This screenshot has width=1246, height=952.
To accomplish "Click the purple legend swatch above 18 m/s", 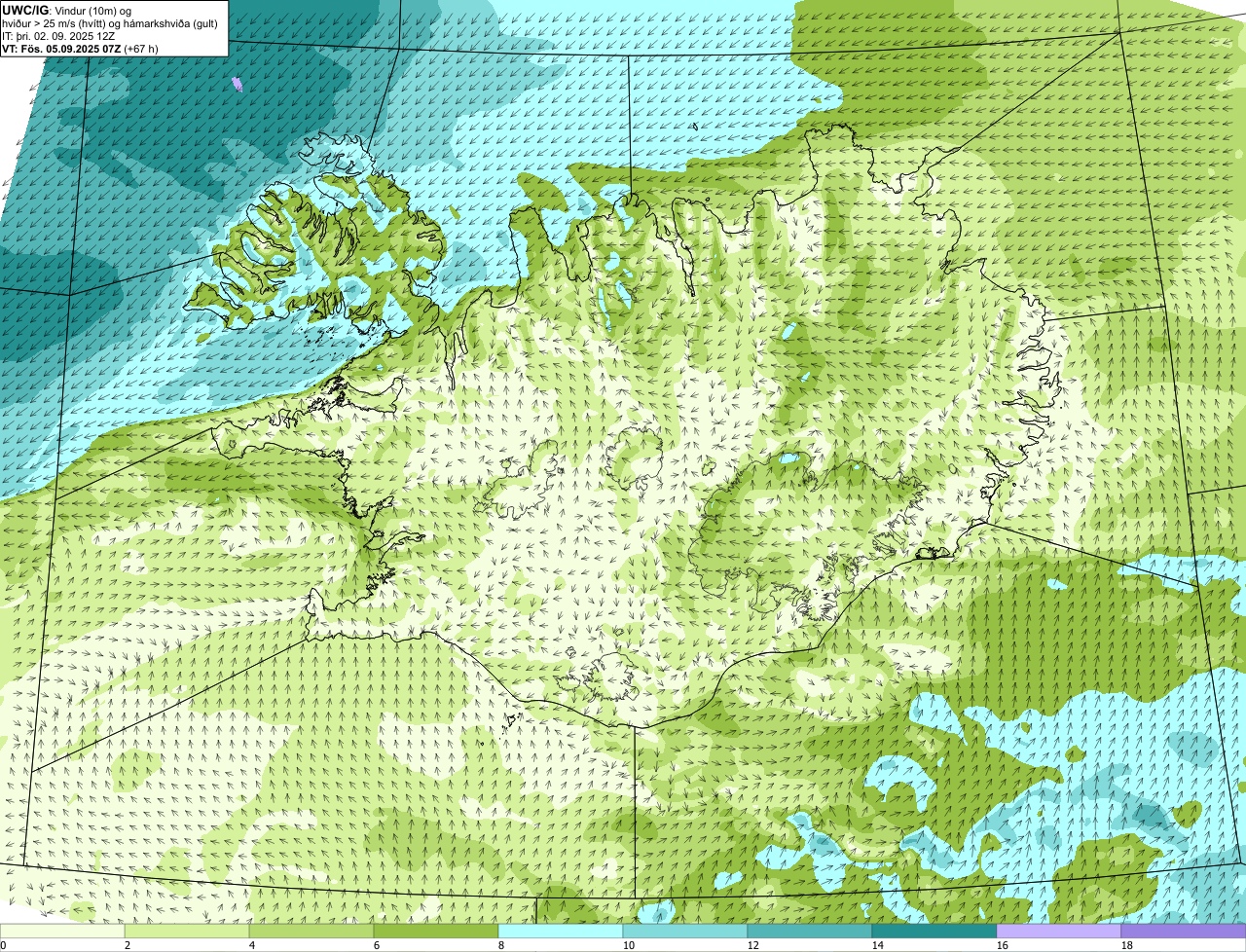I will pyautogui.click(x=1184, y=931).
